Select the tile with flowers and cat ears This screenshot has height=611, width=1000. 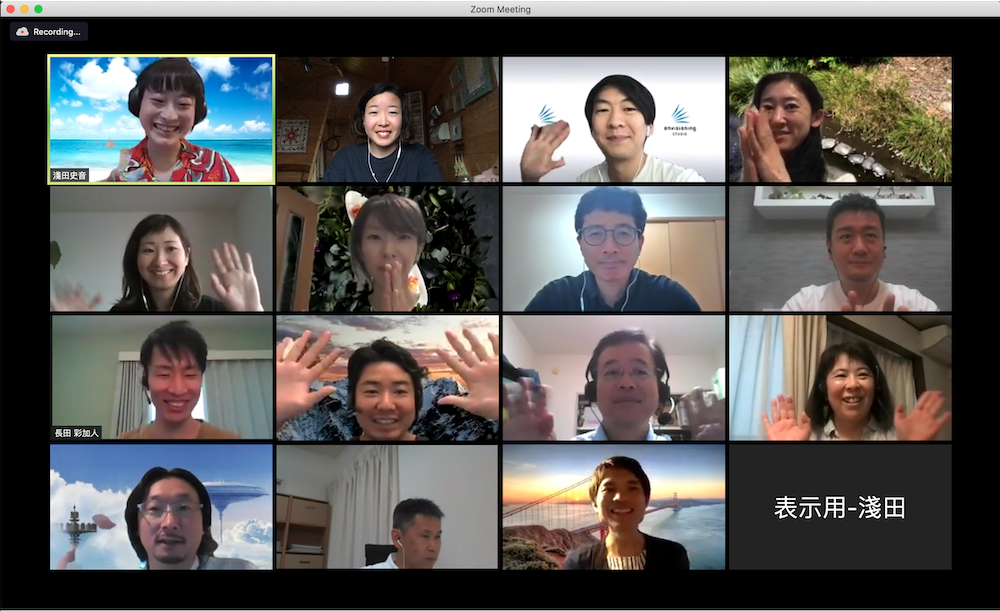pyautogui.click(x=387, y=248)
